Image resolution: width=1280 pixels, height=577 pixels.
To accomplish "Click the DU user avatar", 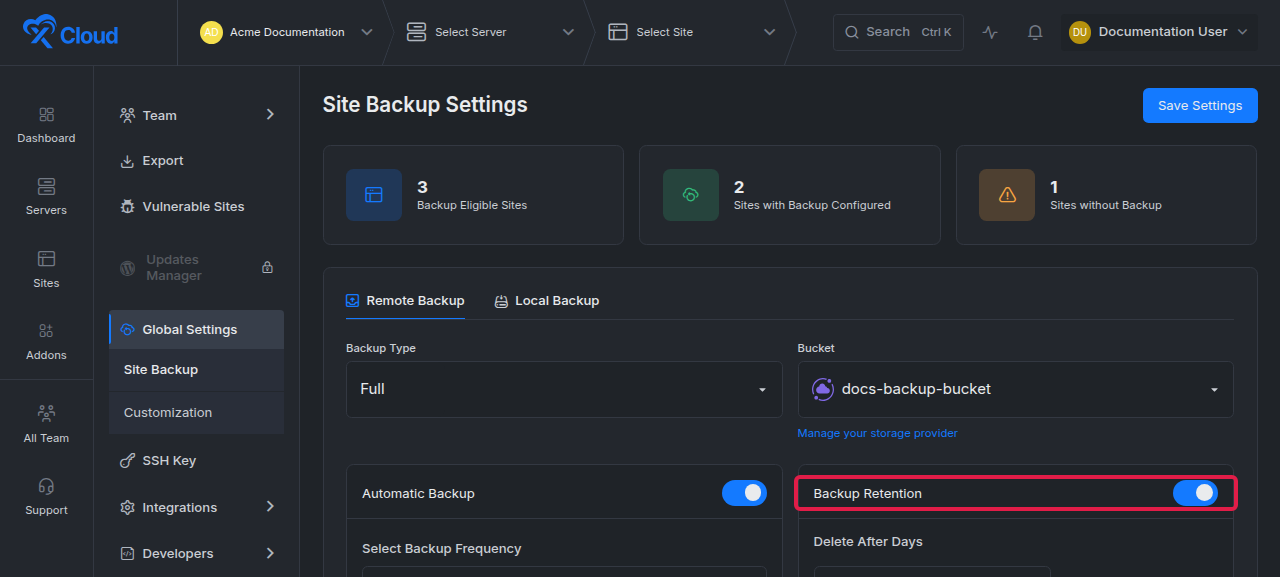I will click(x=1080, y=32).
